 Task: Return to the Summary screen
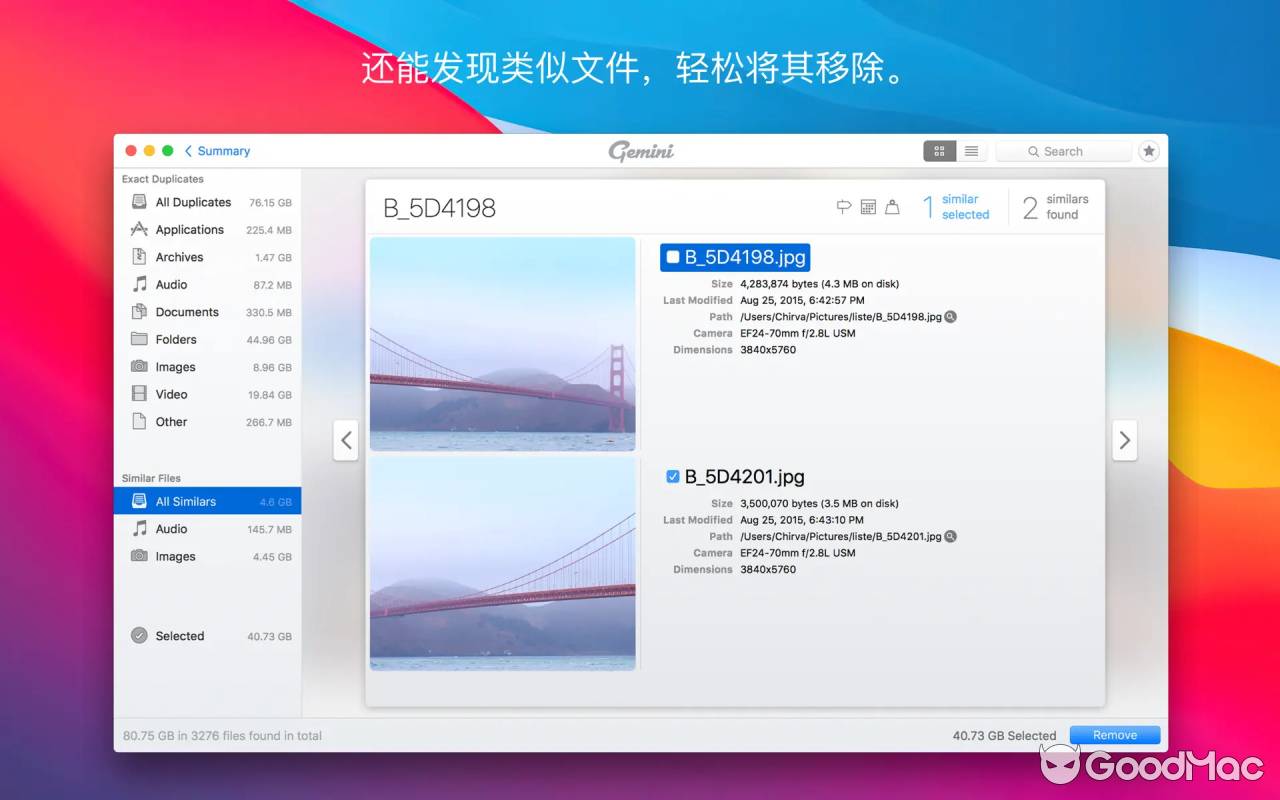click(217, 150)
